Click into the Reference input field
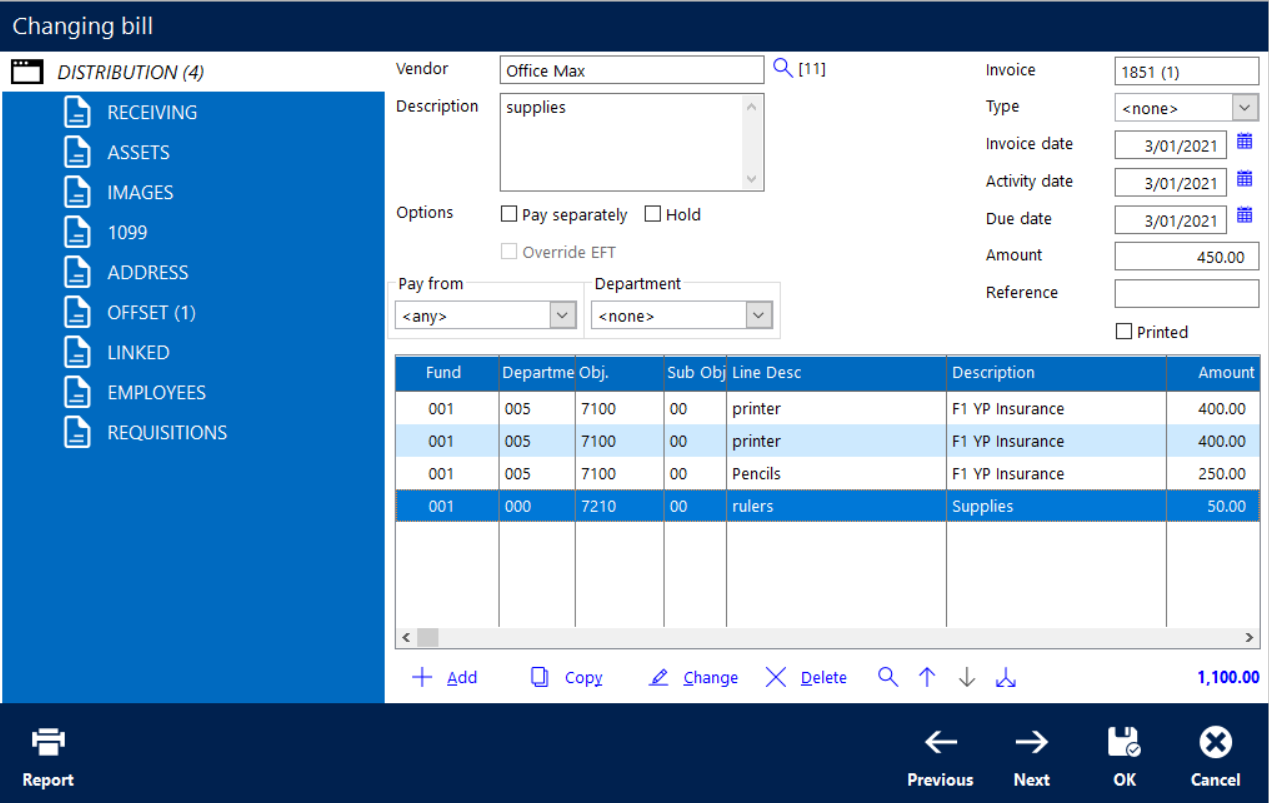The width and height of the screenshot is (1269, 803). pyautogui.click(x=1186, y=293)
